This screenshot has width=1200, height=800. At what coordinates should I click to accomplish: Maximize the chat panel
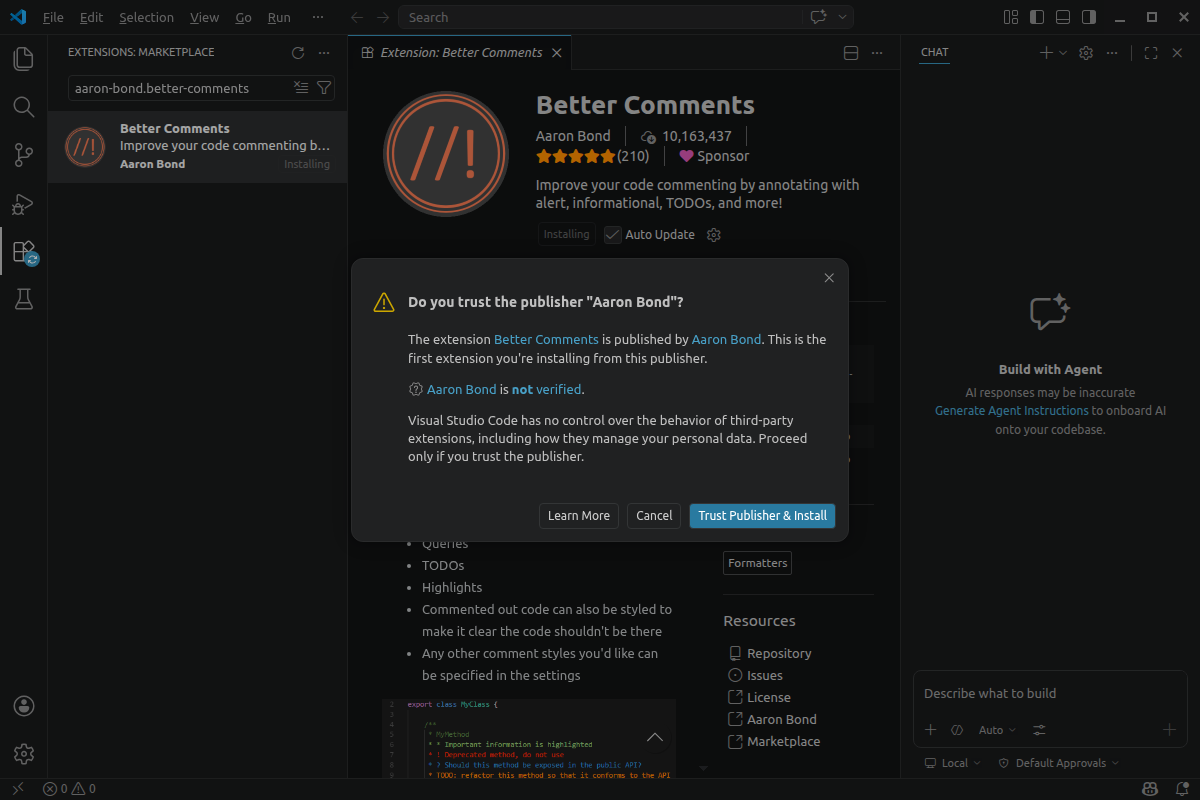point(1151,53)
